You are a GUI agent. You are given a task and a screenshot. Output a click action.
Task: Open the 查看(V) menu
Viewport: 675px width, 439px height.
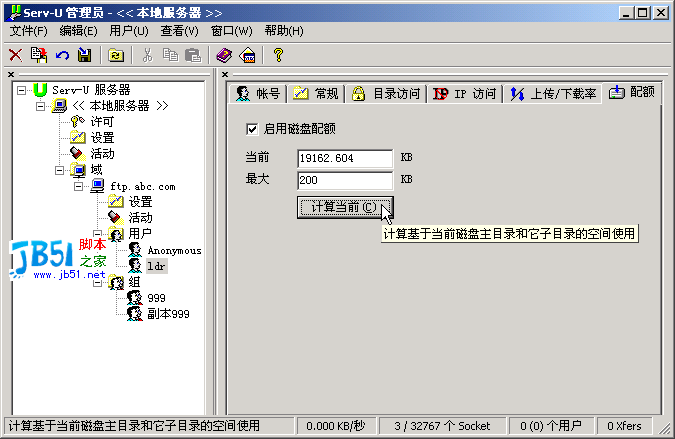180,31
